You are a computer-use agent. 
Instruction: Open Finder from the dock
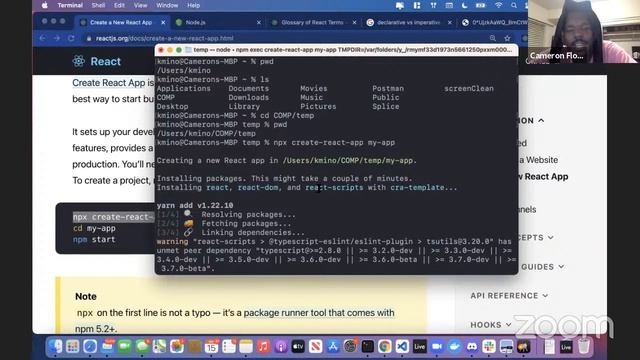click(55, 347)
